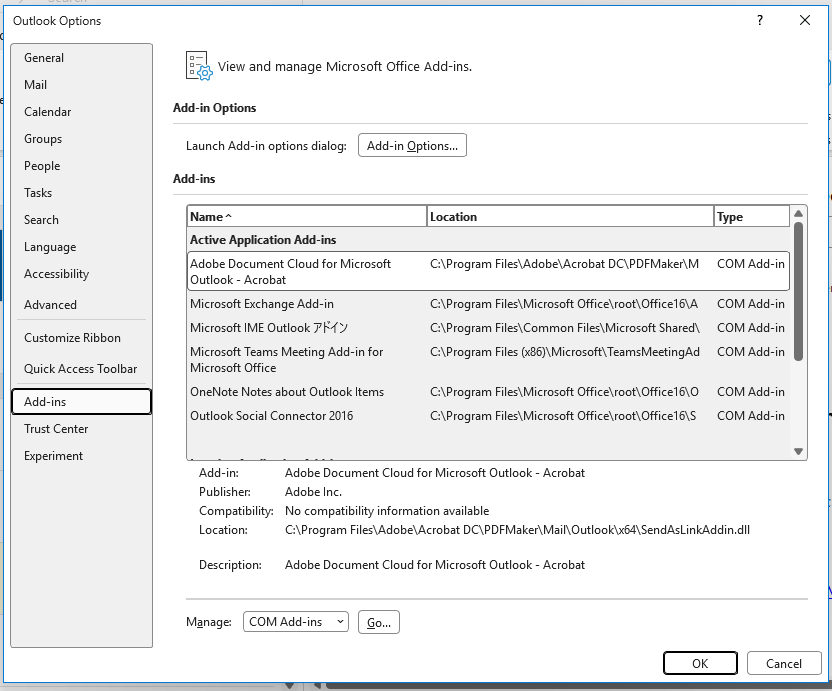Sort by the Type column header

click(751, 217)
